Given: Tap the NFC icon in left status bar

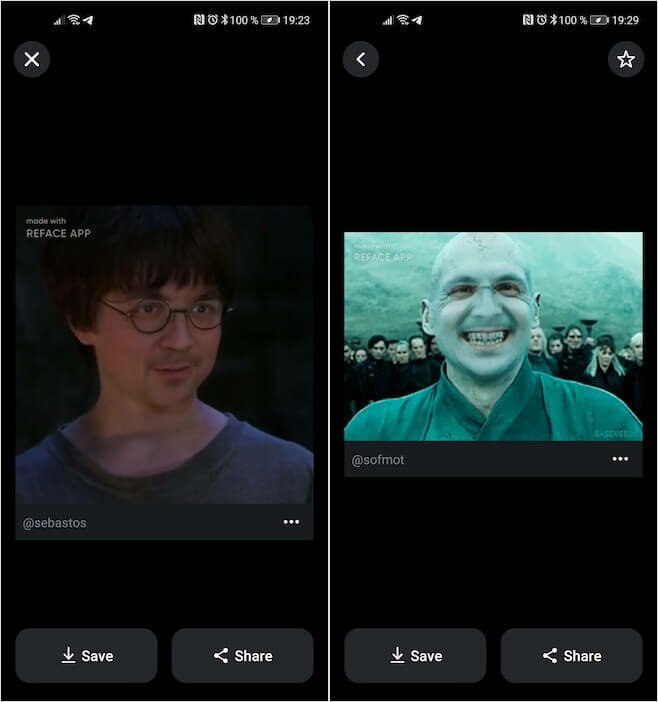Looking at the screenshot, I should point(199,20).
